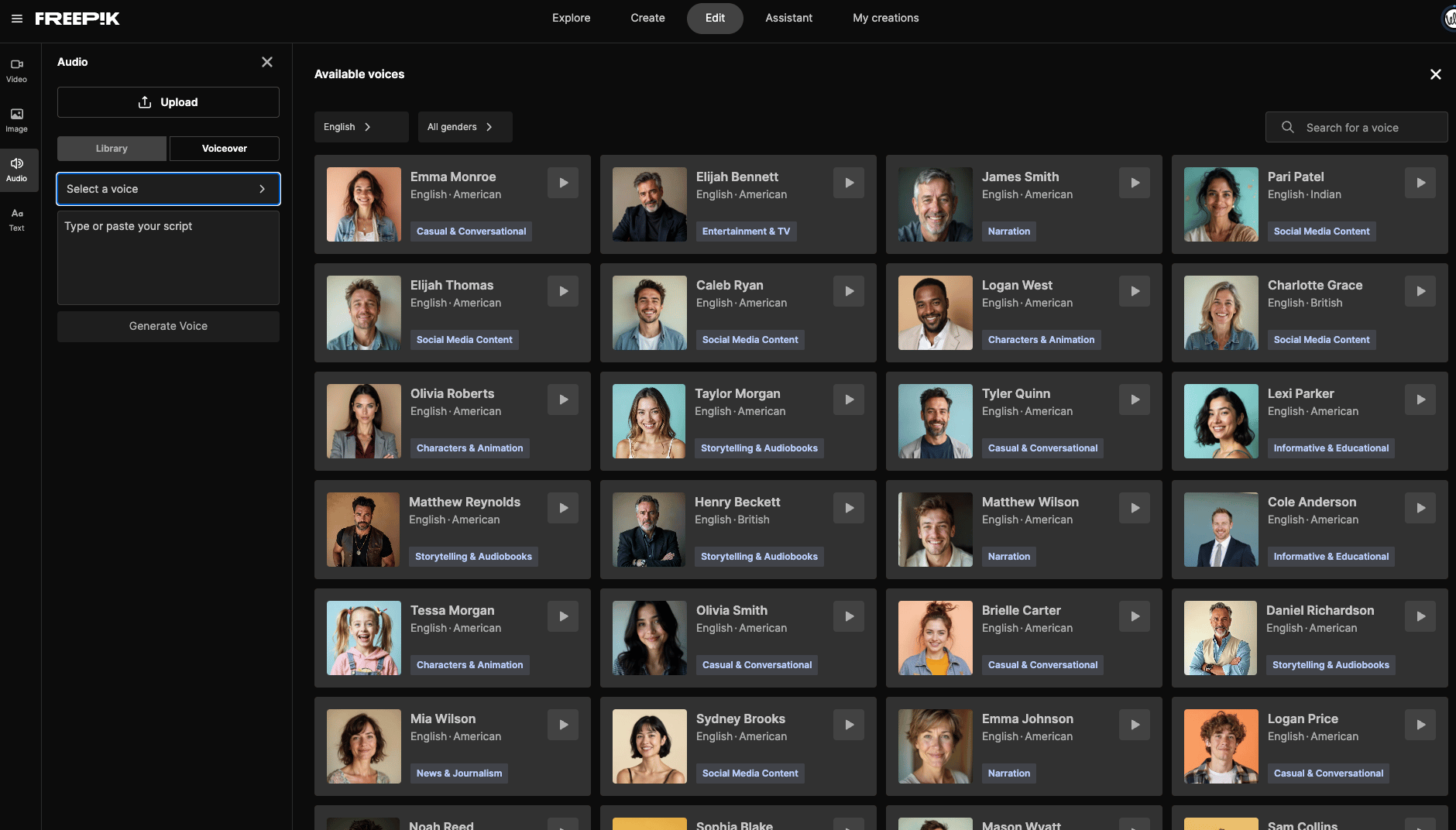Play Caleb Ryan voice preview

pyautogui.click(x=850, y=291)
